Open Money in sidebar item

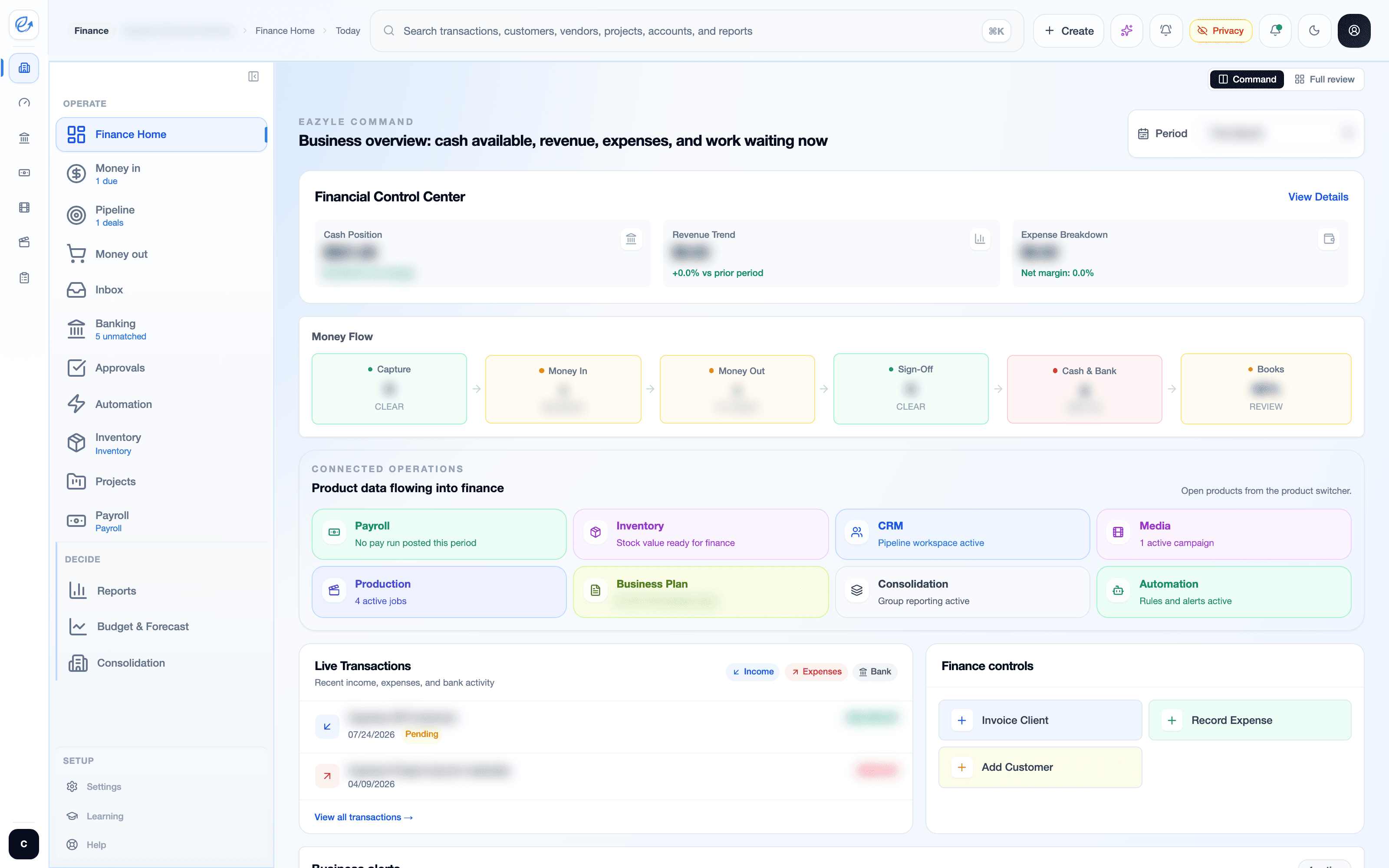(x=161, y=173)
